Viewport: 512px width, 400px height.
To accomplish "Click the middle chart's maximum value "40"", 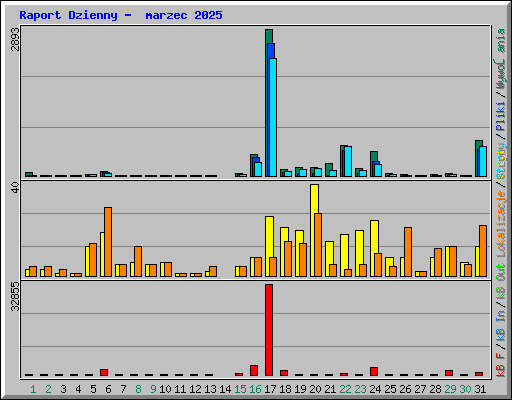I will [15, 187].
